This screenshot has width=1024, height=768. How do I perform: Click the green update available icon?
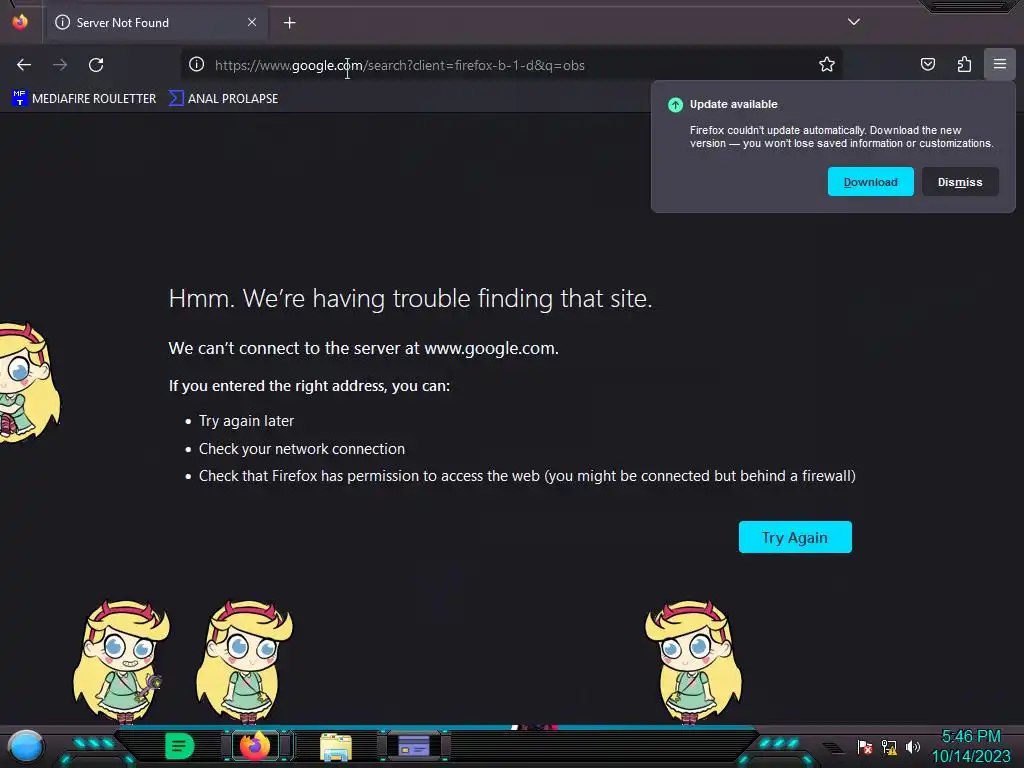[x=675, y=104]
